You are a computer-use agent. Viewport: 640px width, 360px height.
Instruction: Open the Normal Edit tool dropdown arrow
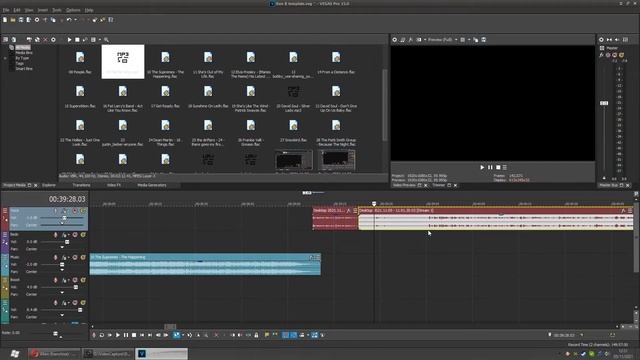click(x=183, y=335)
